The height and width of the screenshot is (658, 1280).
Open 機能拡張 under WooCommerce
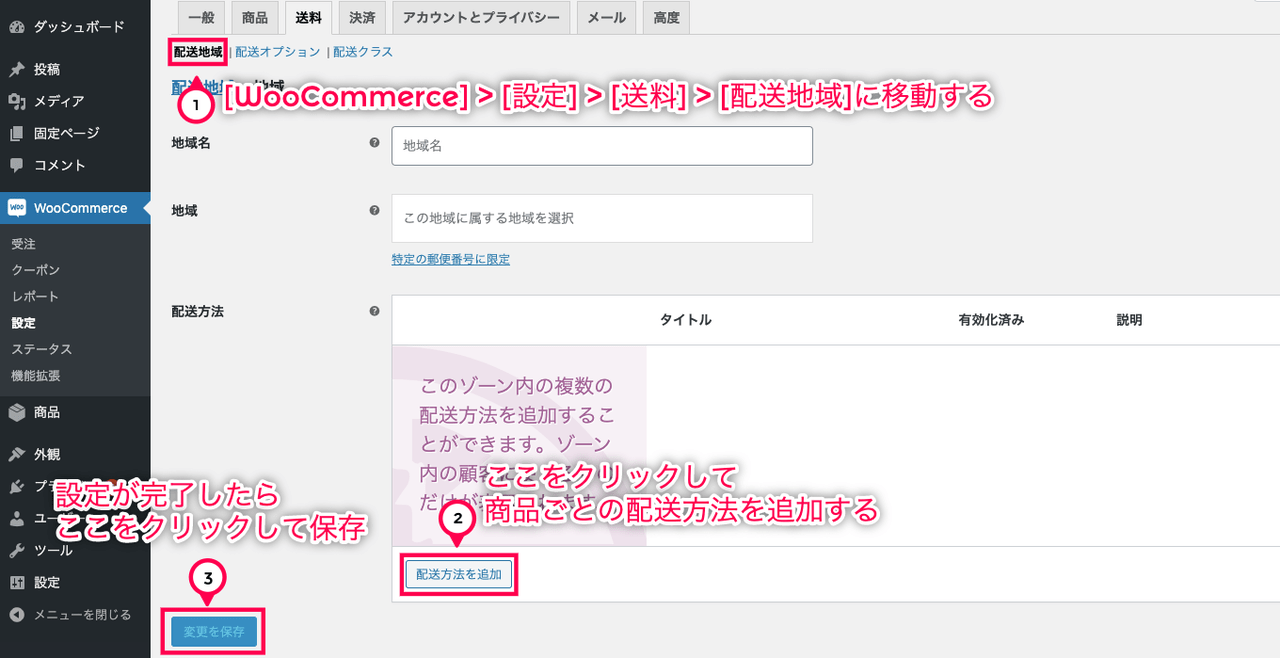[36, 376]
